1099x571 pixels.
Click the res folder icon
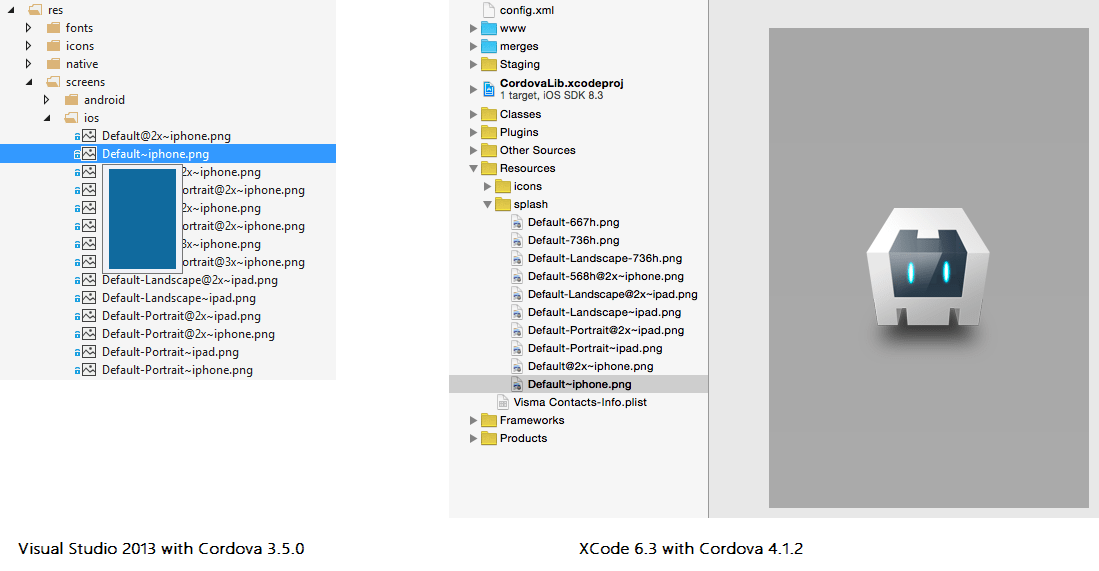tap(35, 10)
